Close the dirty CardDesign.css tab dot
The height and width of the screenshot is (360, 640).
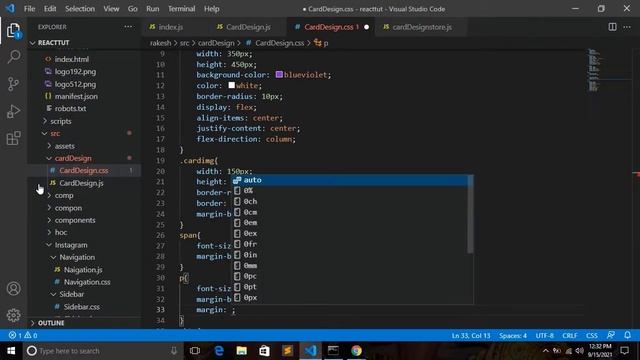pyautogui.click(x=366, y=27)
